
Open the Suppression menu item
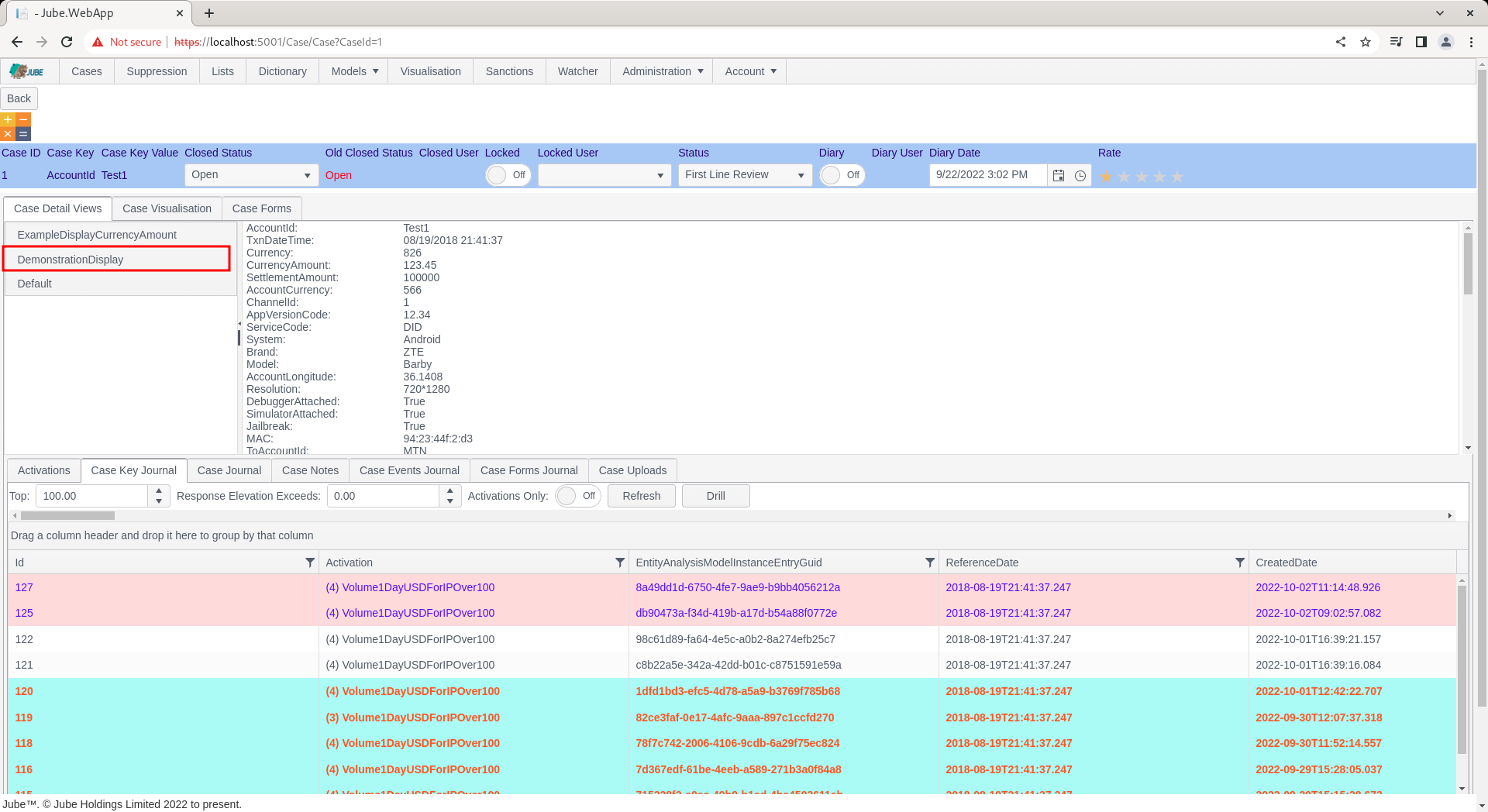tap(157, 71)
